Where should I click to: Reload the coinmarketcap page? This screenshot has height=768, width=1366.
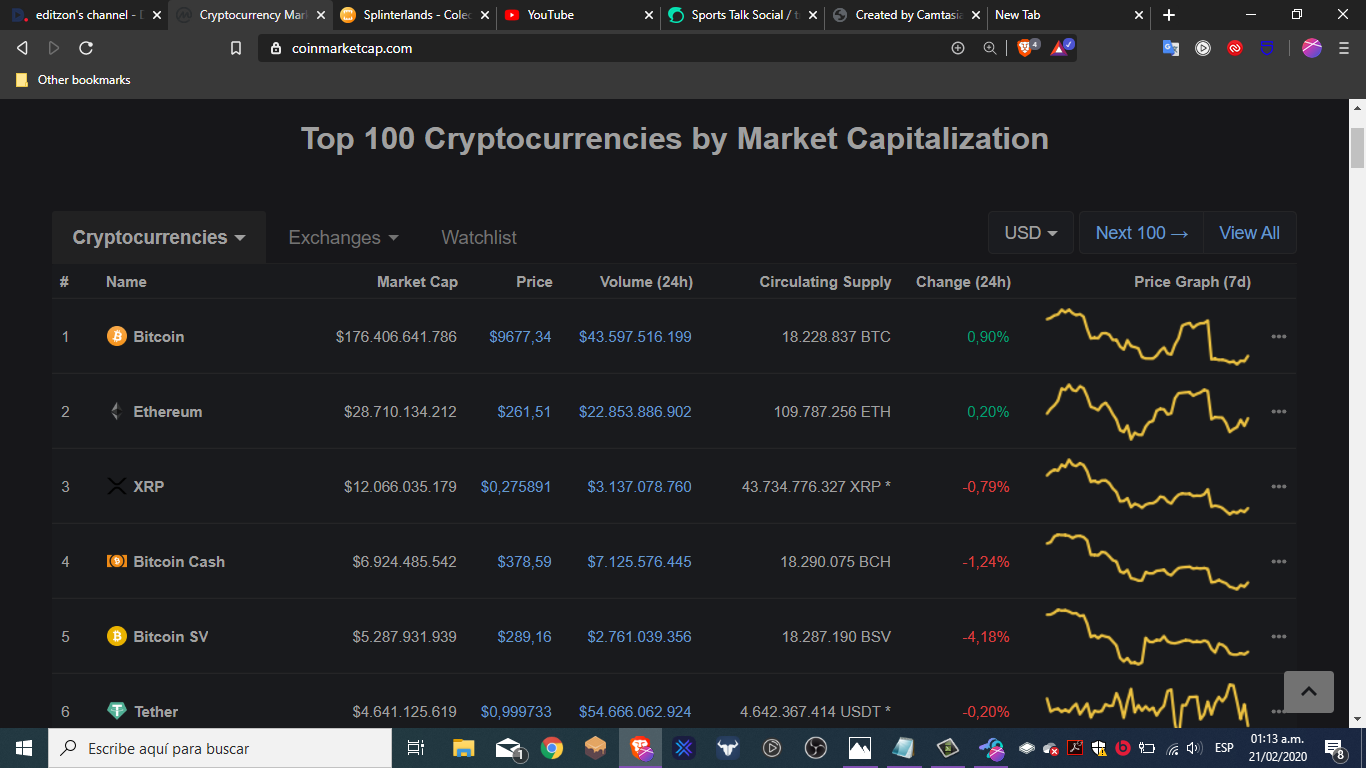click(86, 48)
